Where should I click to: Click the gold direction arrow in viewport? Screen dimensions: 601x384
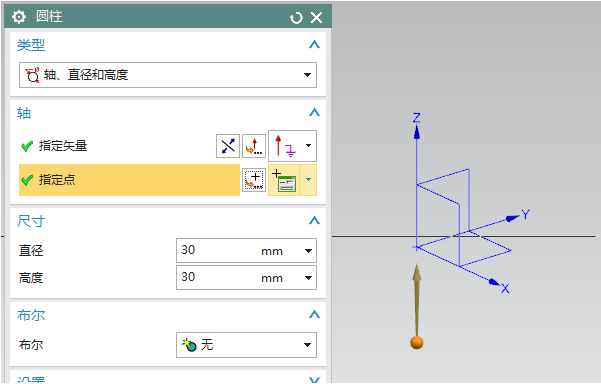click(417, 299)
